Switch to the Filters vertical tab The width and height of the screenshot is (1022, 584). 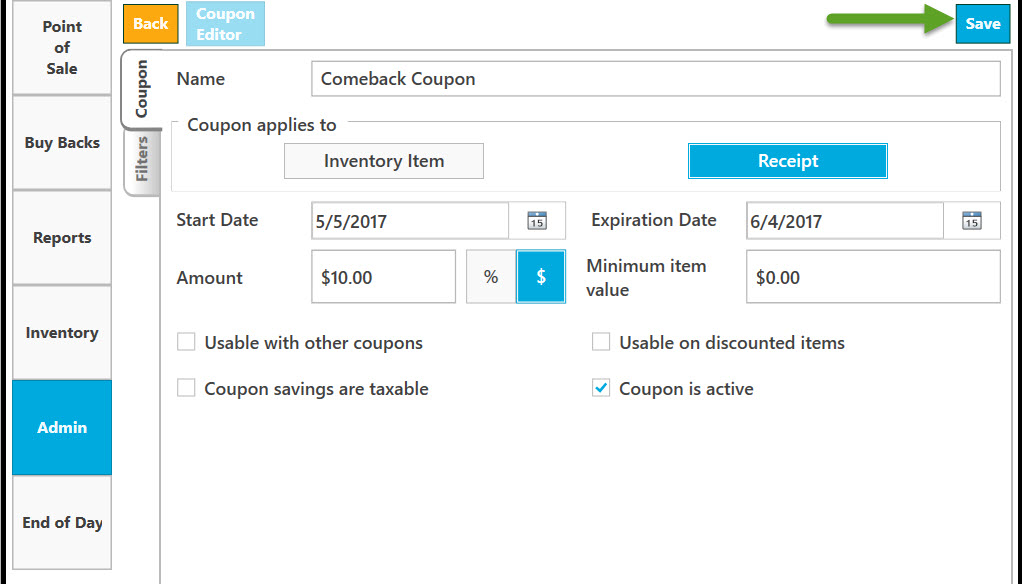coord(142,160)
